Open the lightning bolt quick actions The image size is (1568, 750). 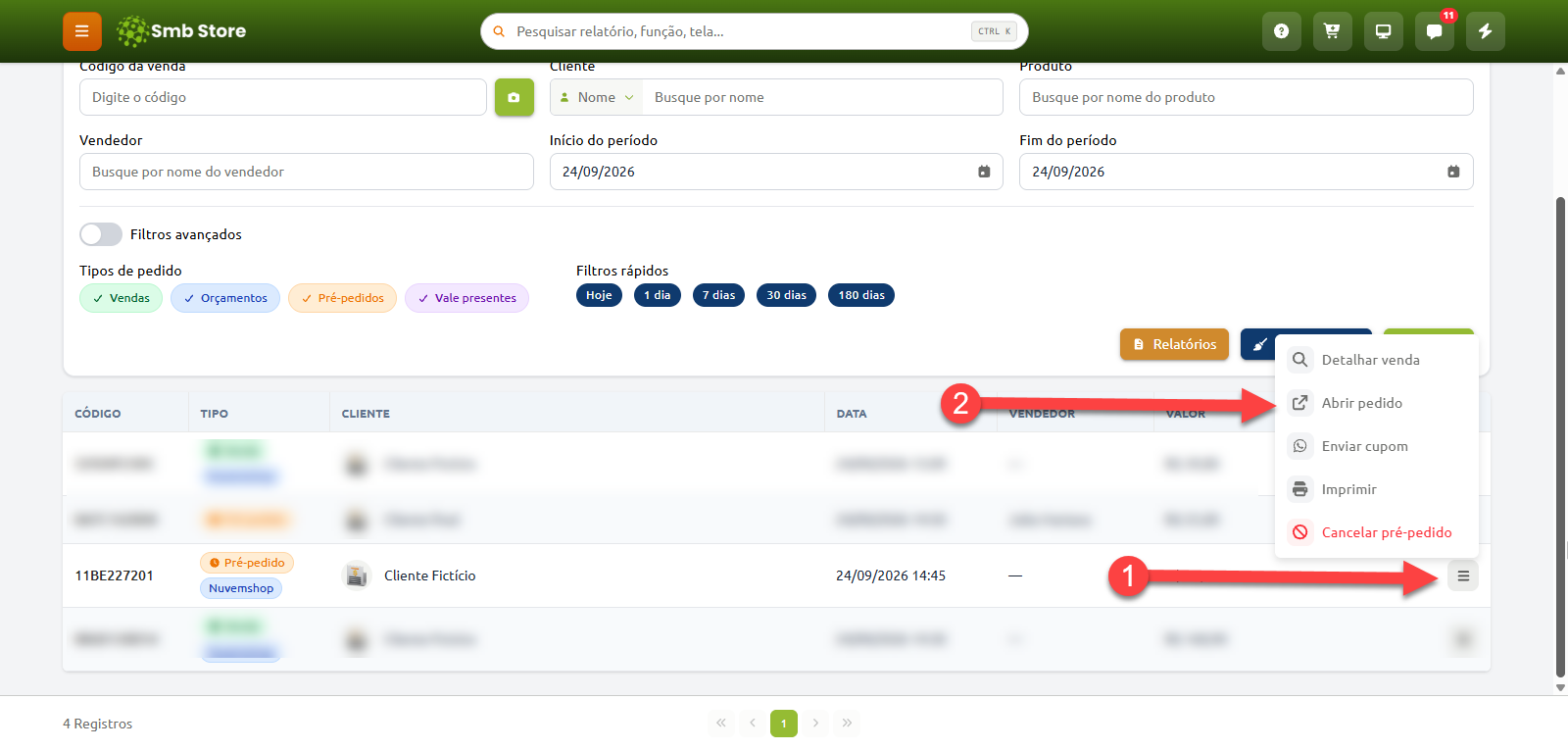click(1485, 31)
